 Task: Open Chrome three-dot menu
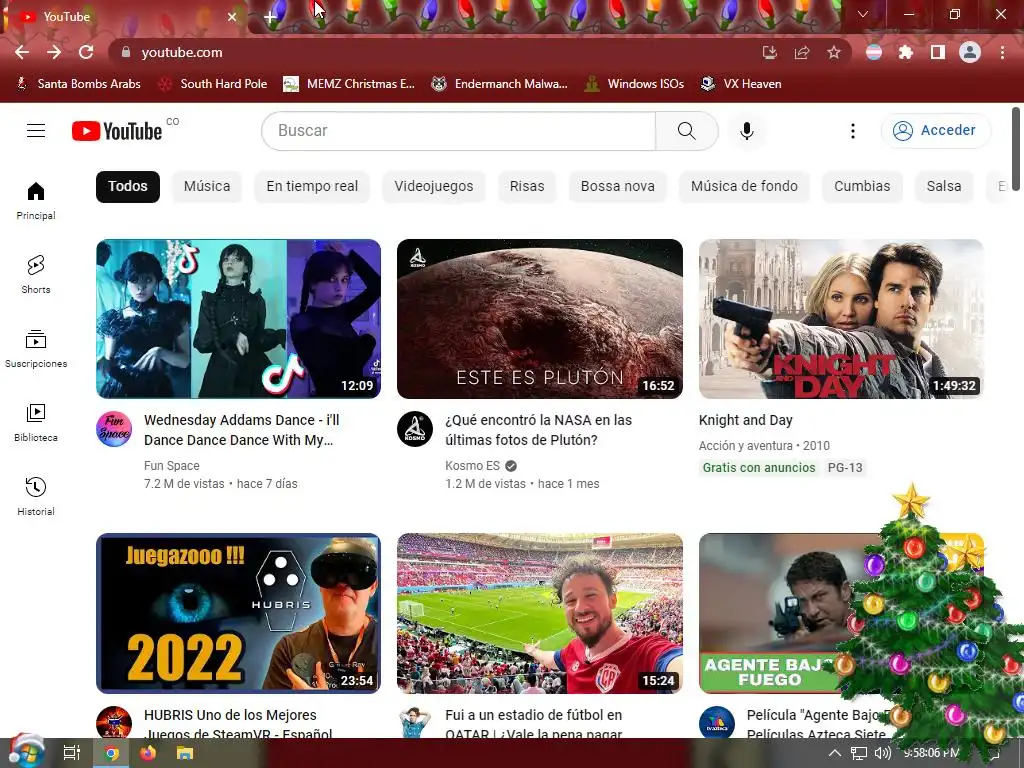[x=1002, y=52]
